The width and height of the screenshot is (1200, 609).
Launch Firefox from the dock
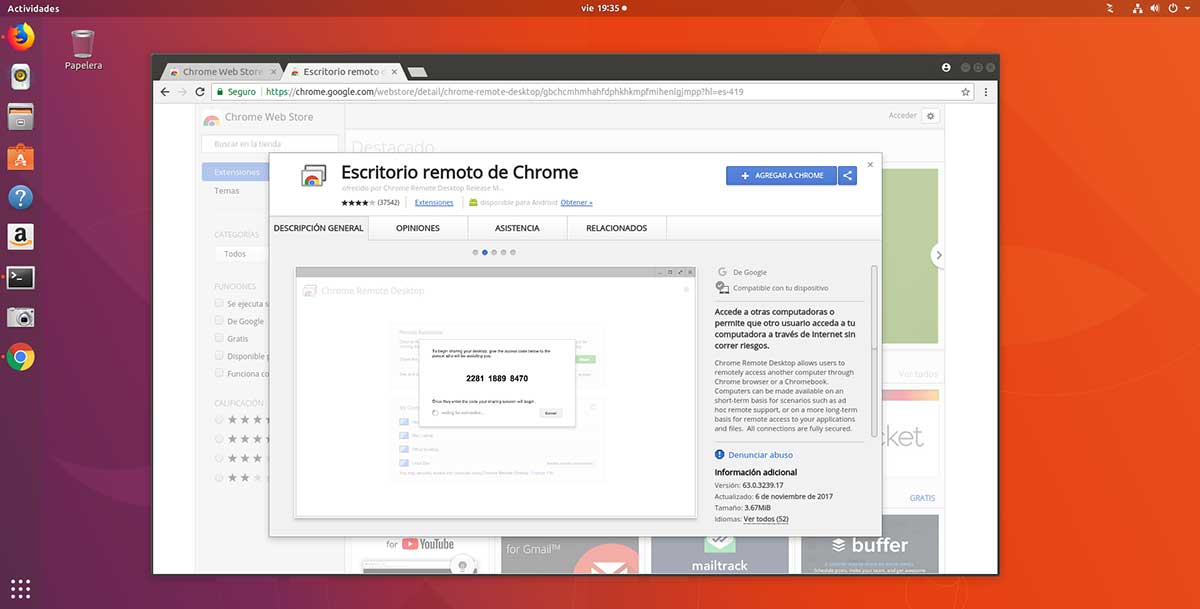click(x=21, y=37)
